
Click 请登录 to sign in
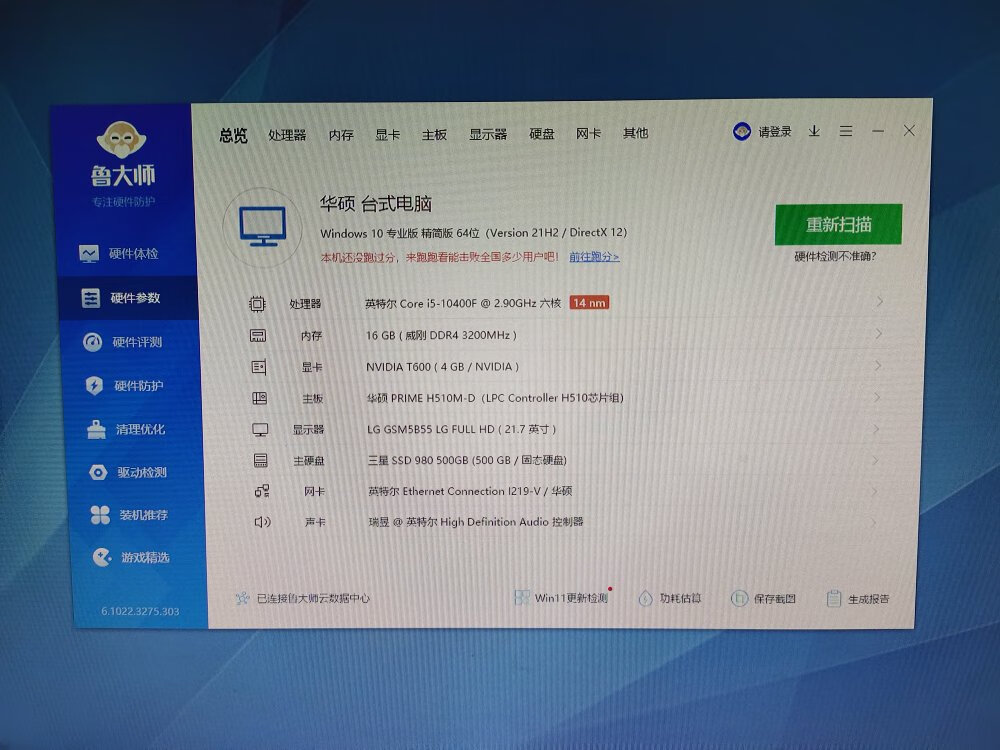pyautogui.click(x=775, y=131)
